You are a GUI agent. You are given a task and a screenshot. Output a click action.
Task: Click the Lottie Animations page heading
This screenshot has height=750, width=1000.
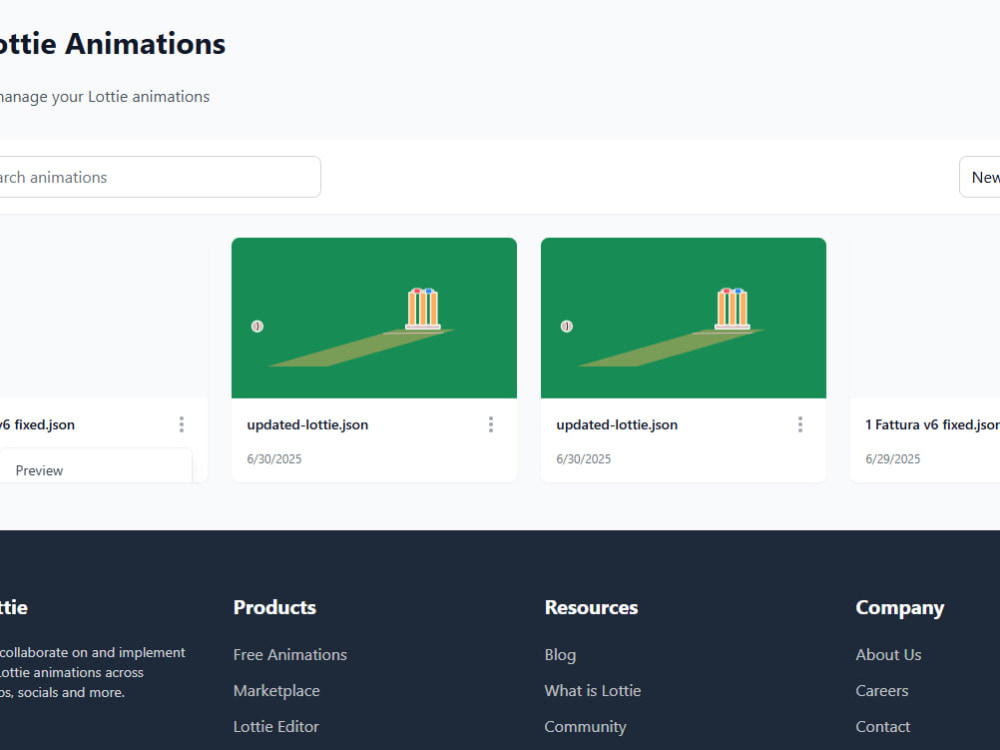(x=112, y=44)
